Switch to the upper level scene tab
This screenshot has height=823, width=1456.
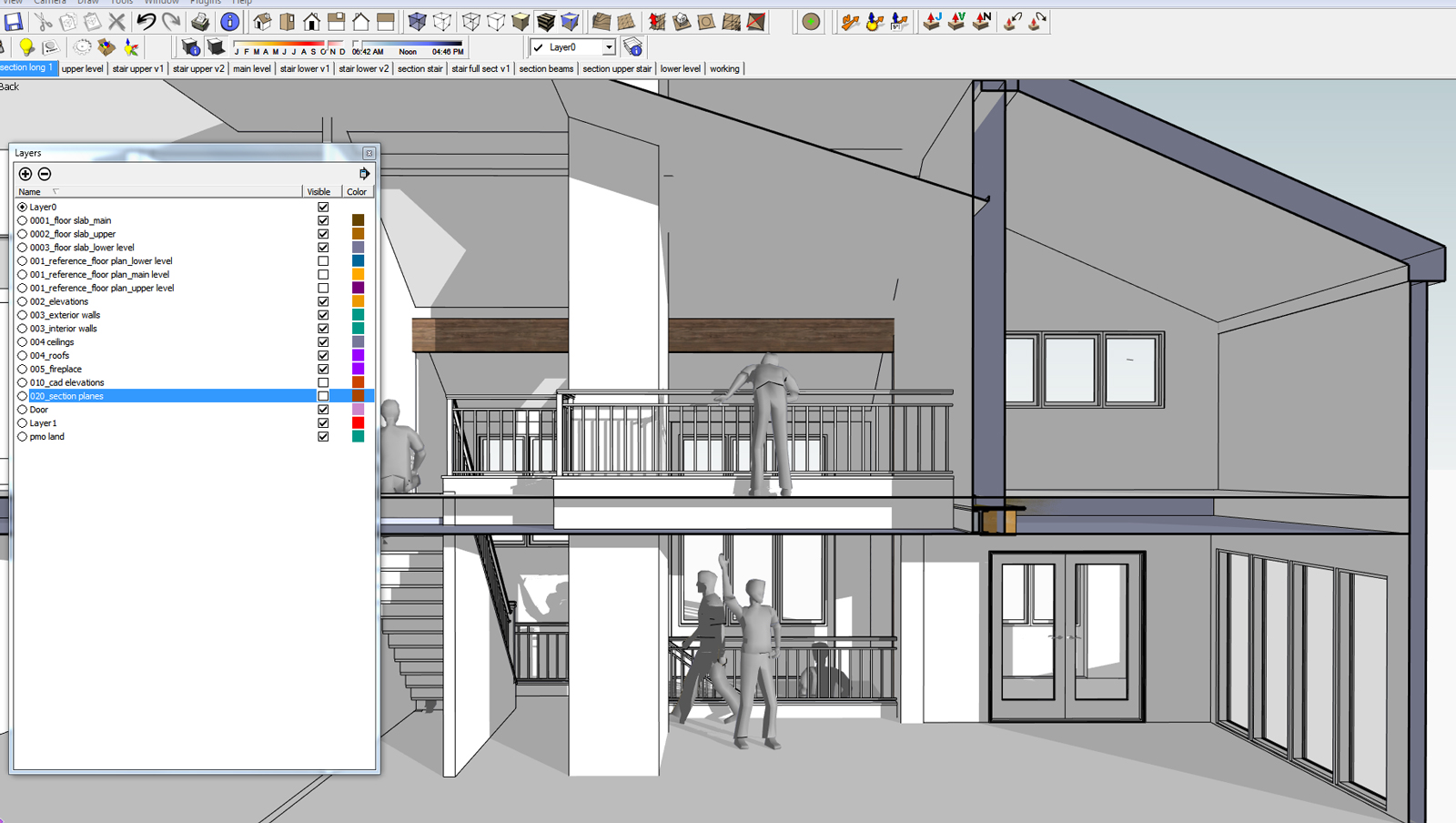pyautogui.click(x=83, y=68)
